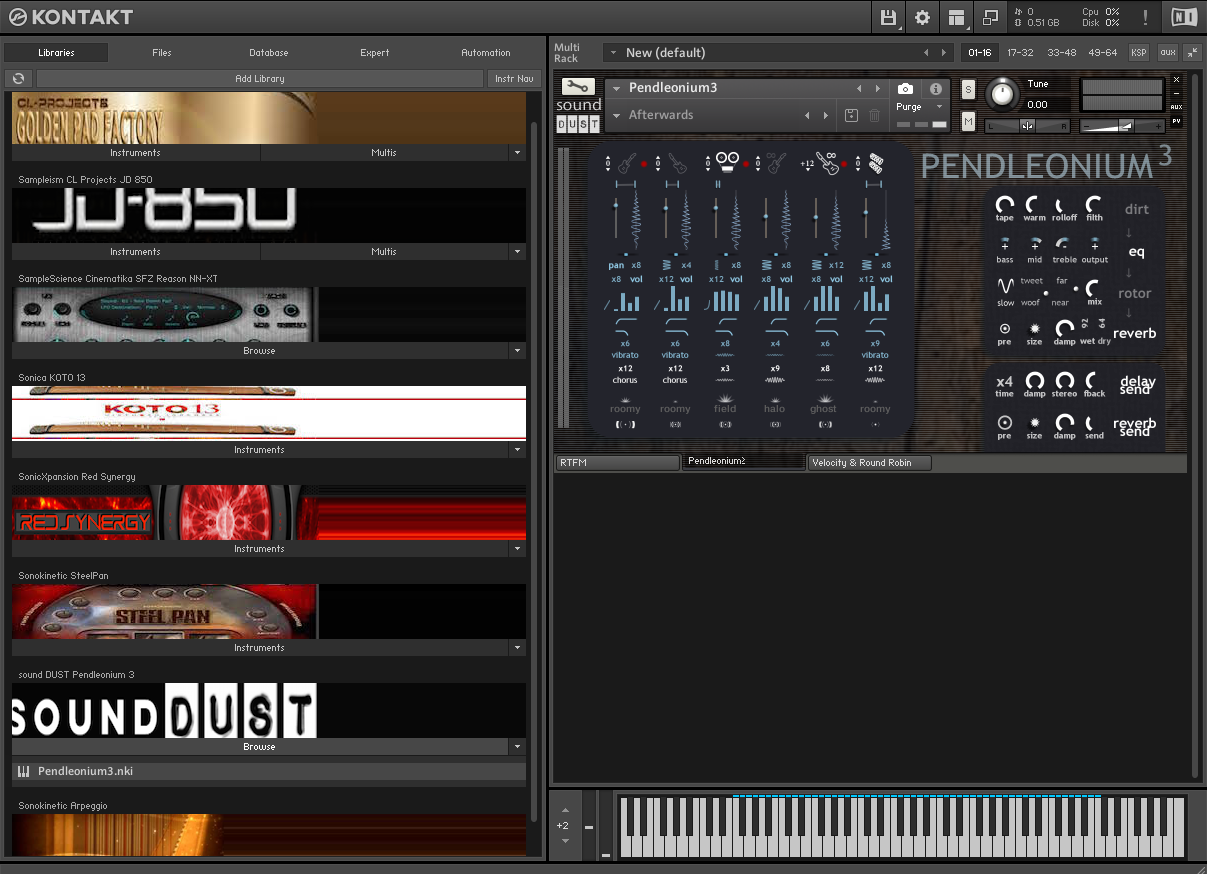
Task: Select rack page 17-32
Action: tap(1021, 52)
